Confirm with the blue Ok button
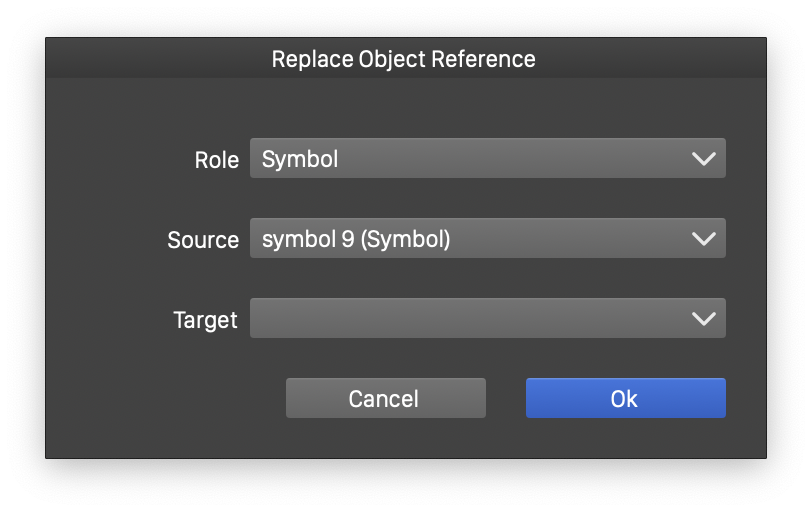The width and height of the screenshot is (812, 512). tap(625, 398)
